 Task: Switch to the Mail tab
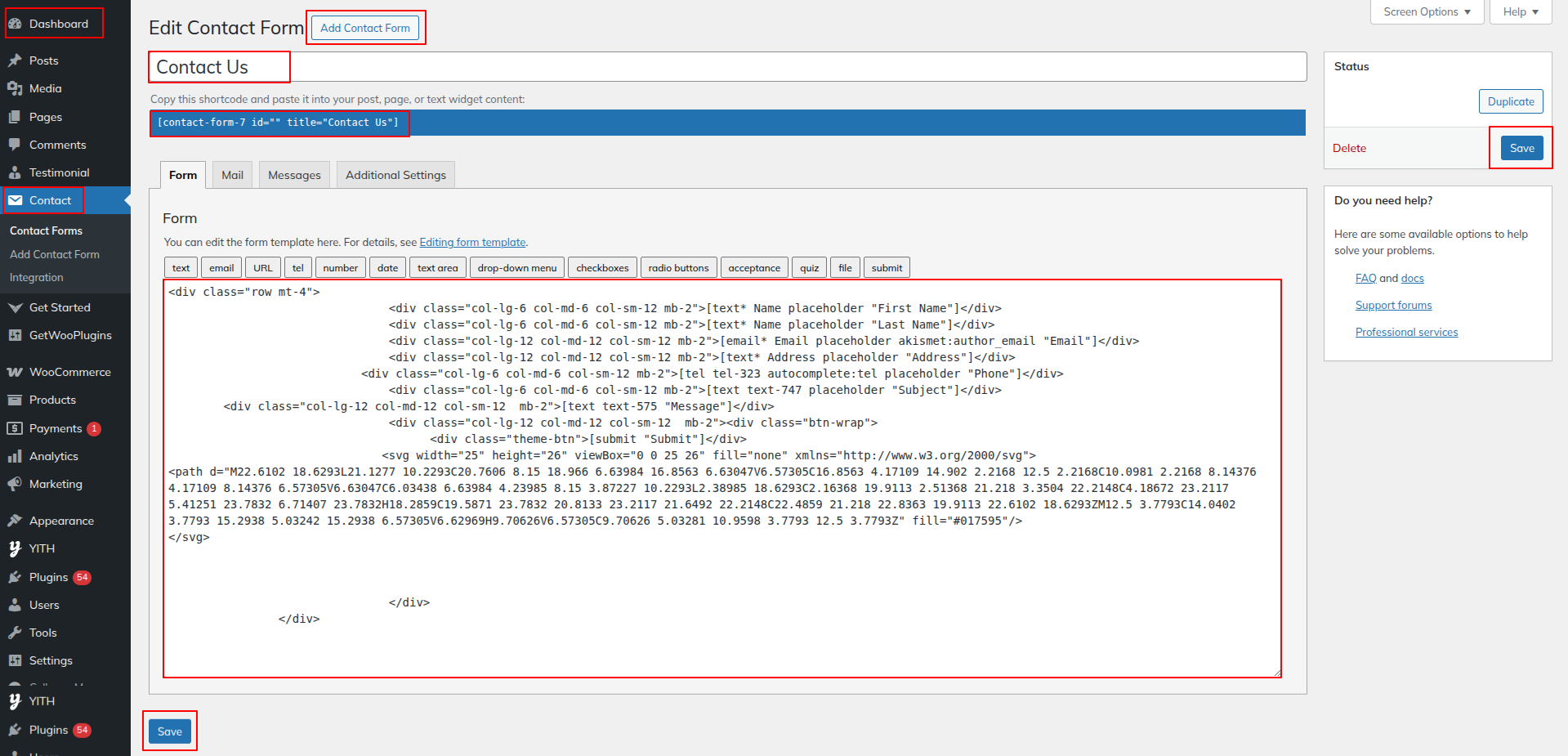click(x=232, y=175)
